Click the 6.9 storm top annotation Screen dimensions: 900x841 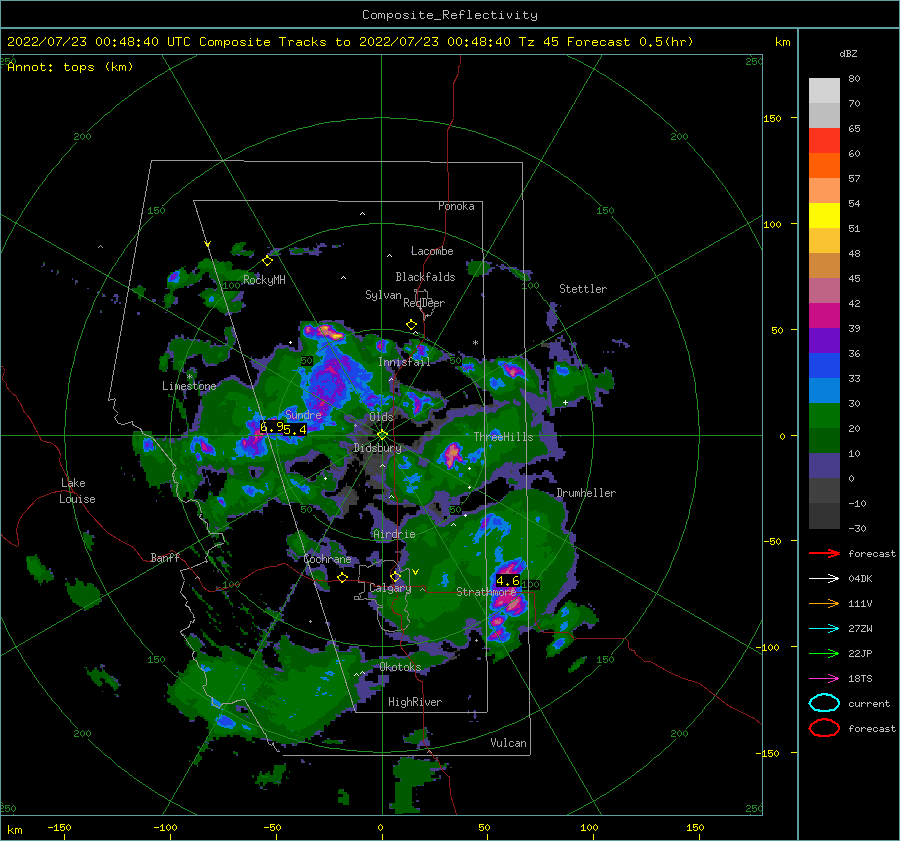271,427
